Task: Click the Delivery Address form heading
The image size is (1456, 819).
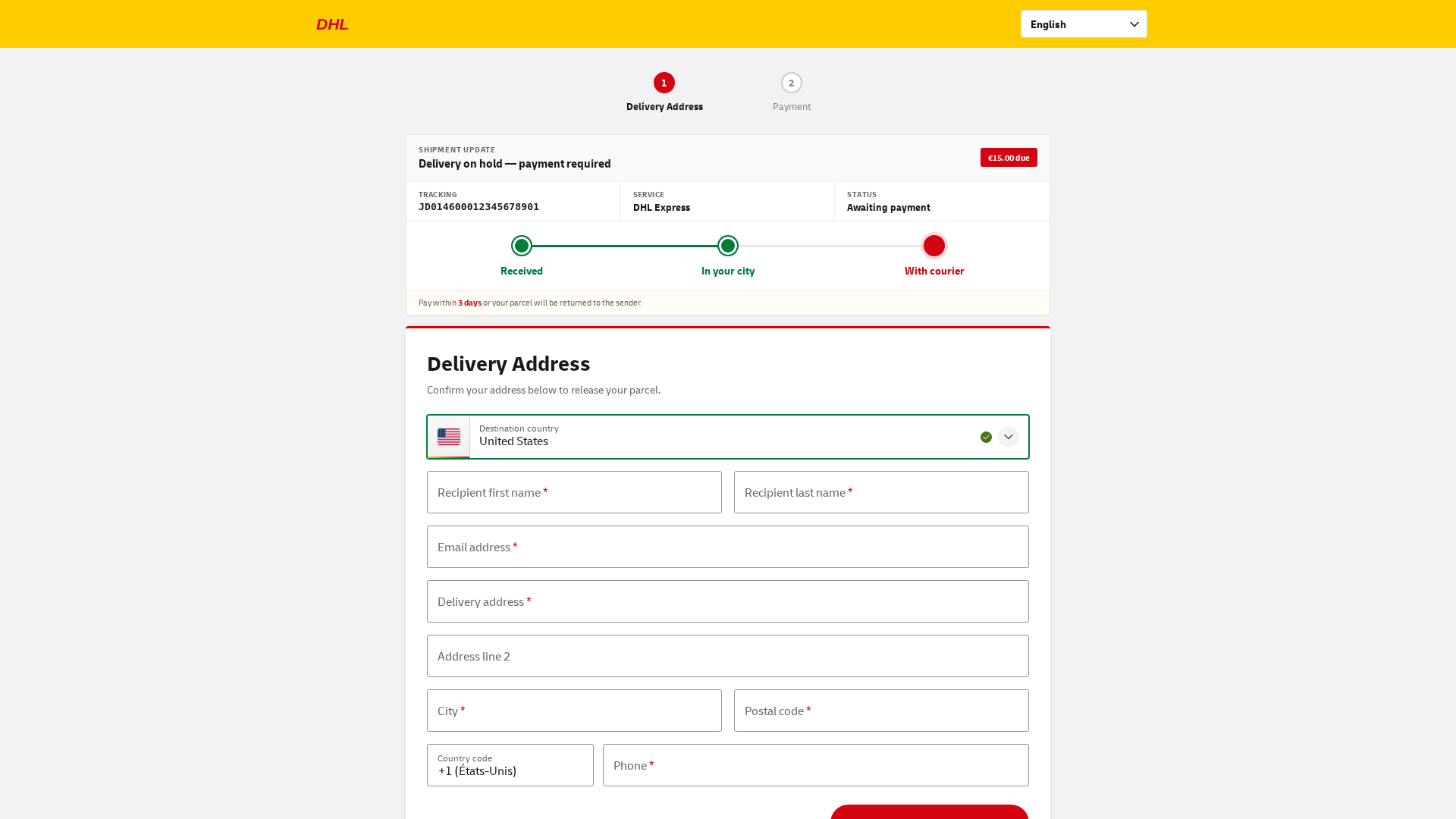Action: pyautogui.click(x=508, y=364)
